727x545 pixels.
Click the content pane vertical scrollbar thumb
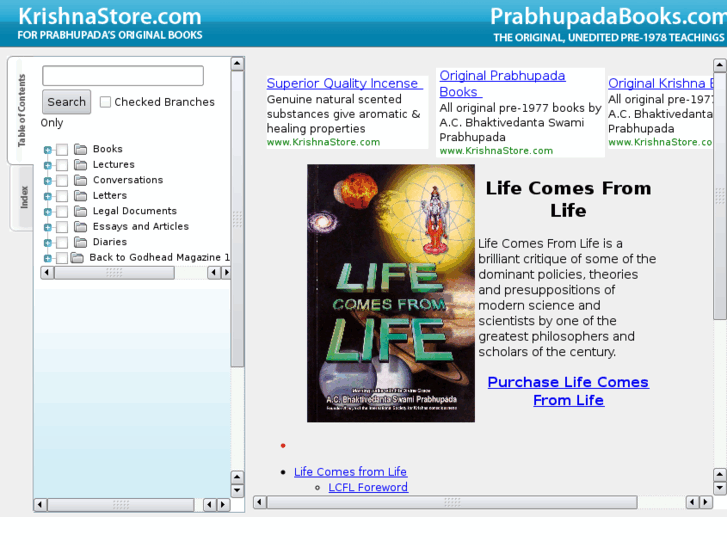click(x=720, y=196)
